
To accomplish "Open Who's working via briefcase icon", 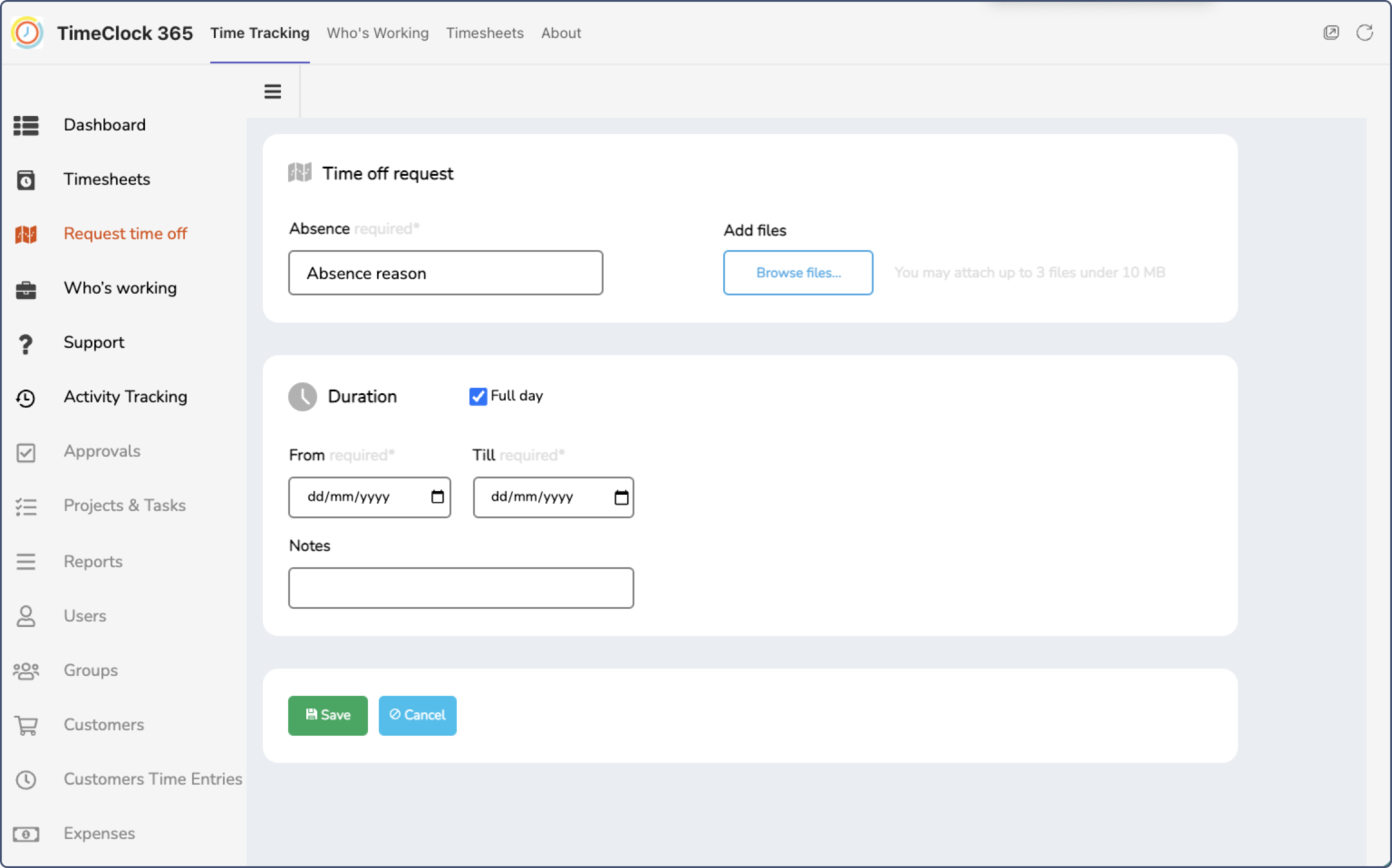I will point(26,288).
